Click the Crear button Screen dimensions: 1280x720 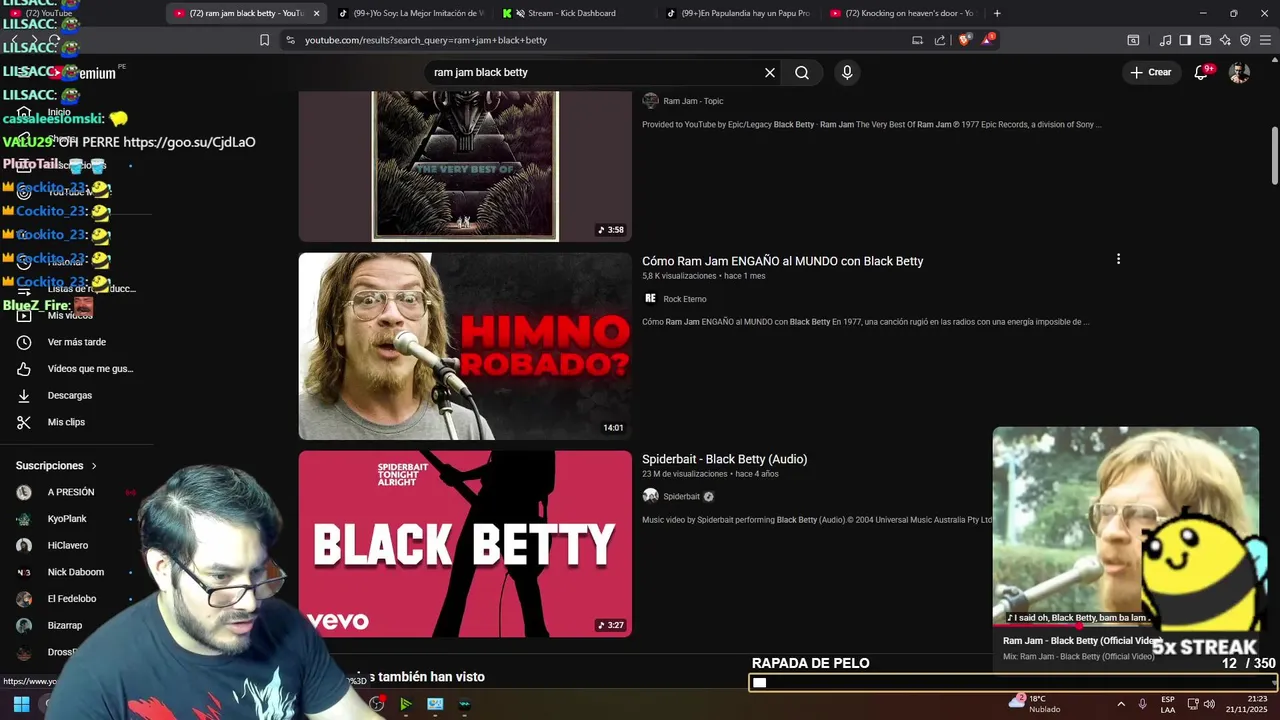click(x=1151, y=72)
